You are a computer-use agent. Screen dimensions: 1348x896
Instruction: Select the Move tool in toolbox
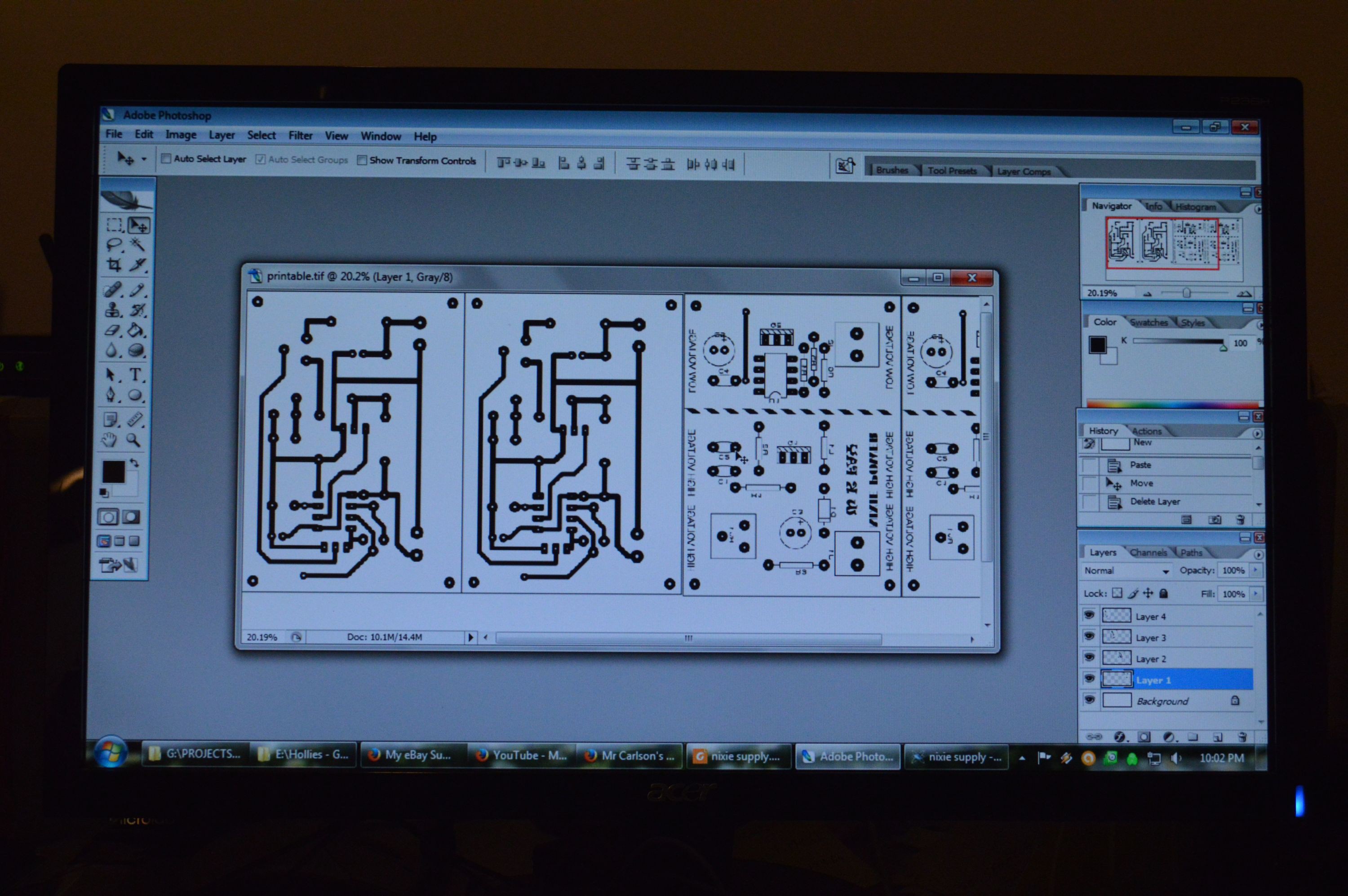pos(138,225)
